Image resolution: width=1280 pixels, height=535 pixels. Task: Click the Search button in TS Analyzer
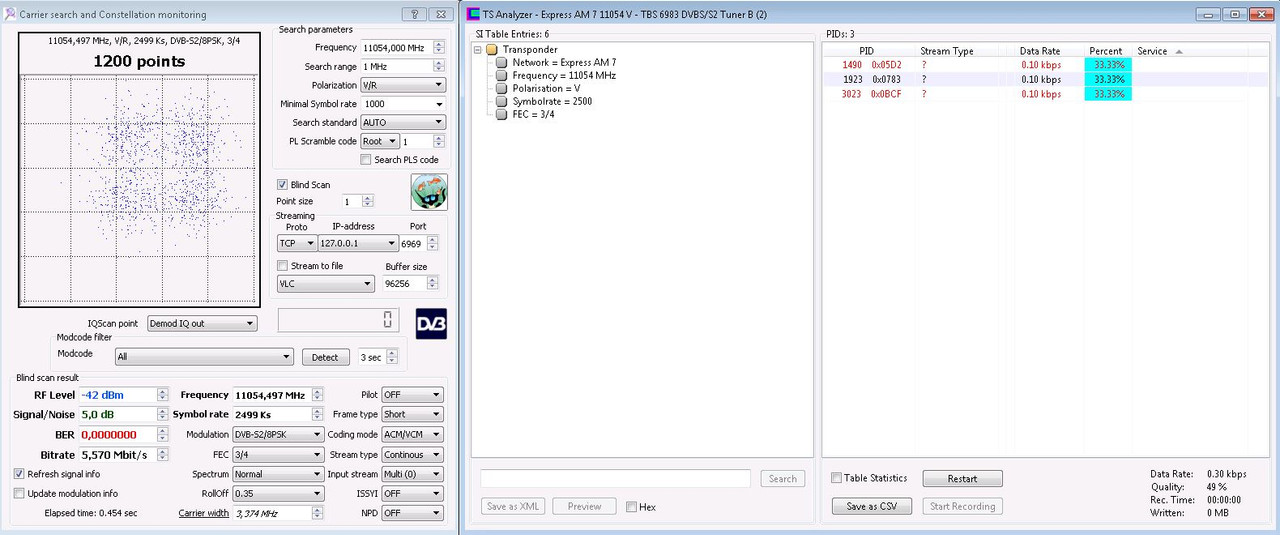[783, 479]
